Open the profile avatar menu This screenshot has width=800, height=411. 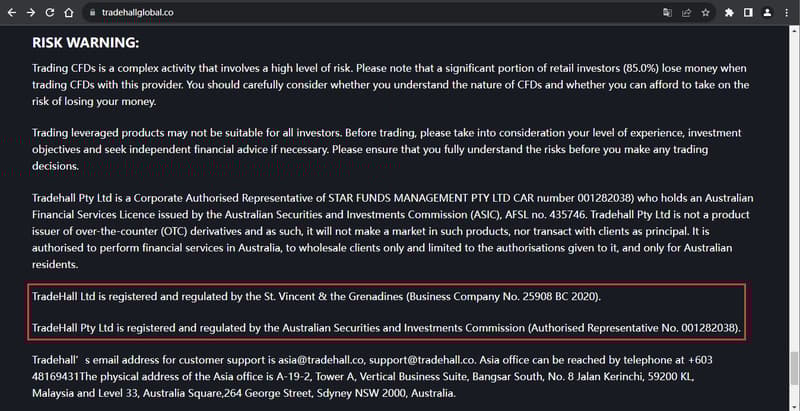point(767,13)
